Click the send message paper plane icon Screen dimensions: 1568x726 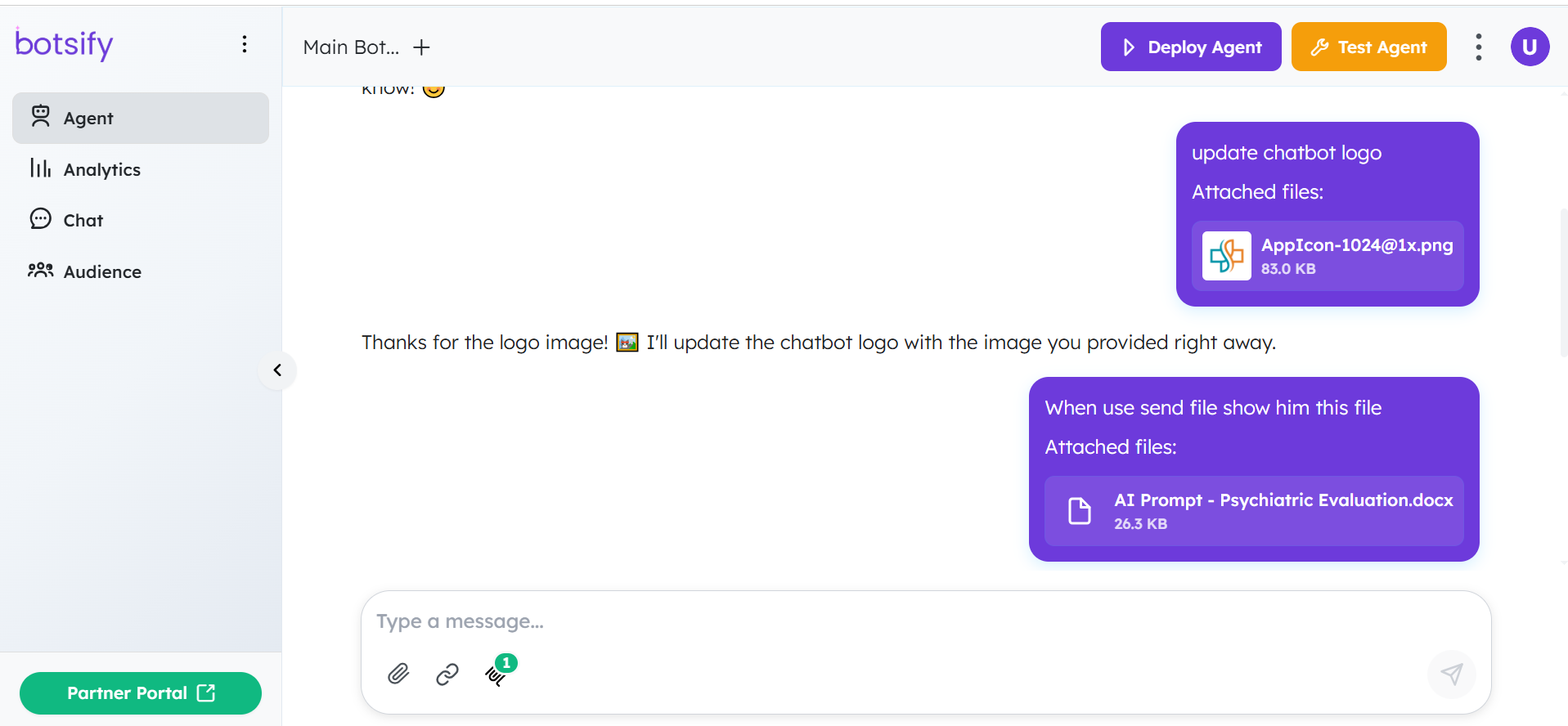[1451, 674]
